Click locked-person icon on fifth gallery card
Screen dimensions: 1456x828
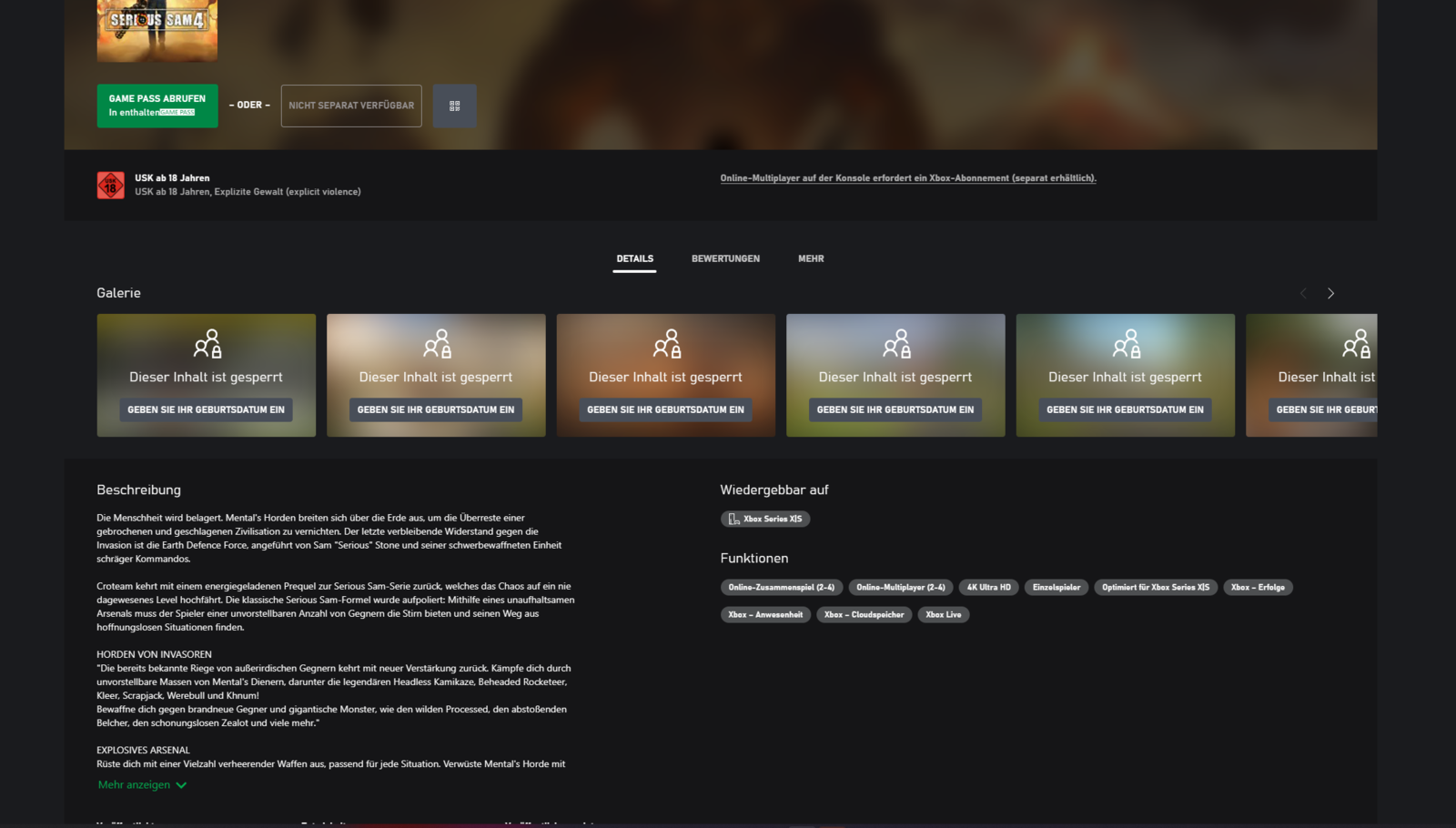click(x=1127, y=344)
